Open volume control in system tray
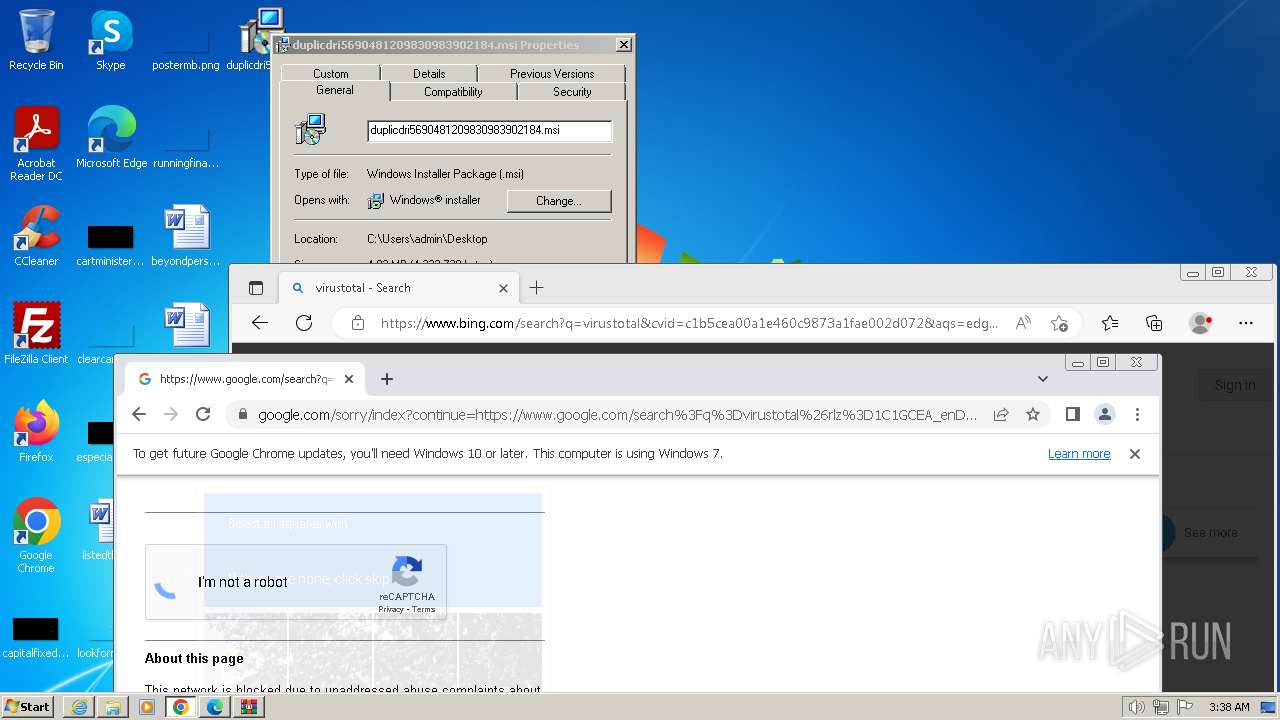 click(x=1136, y=707)
